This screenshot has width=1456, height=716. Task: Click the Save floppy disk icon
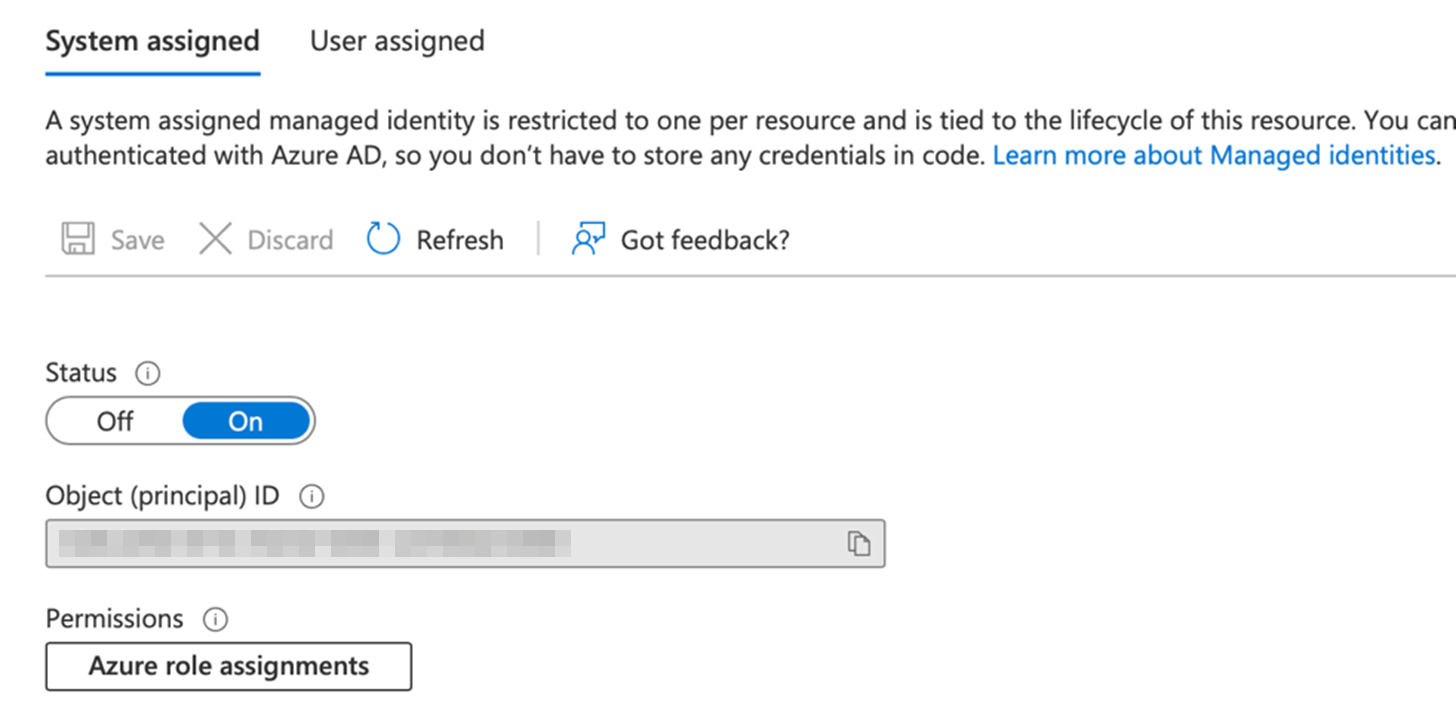(x=78, y=240)
